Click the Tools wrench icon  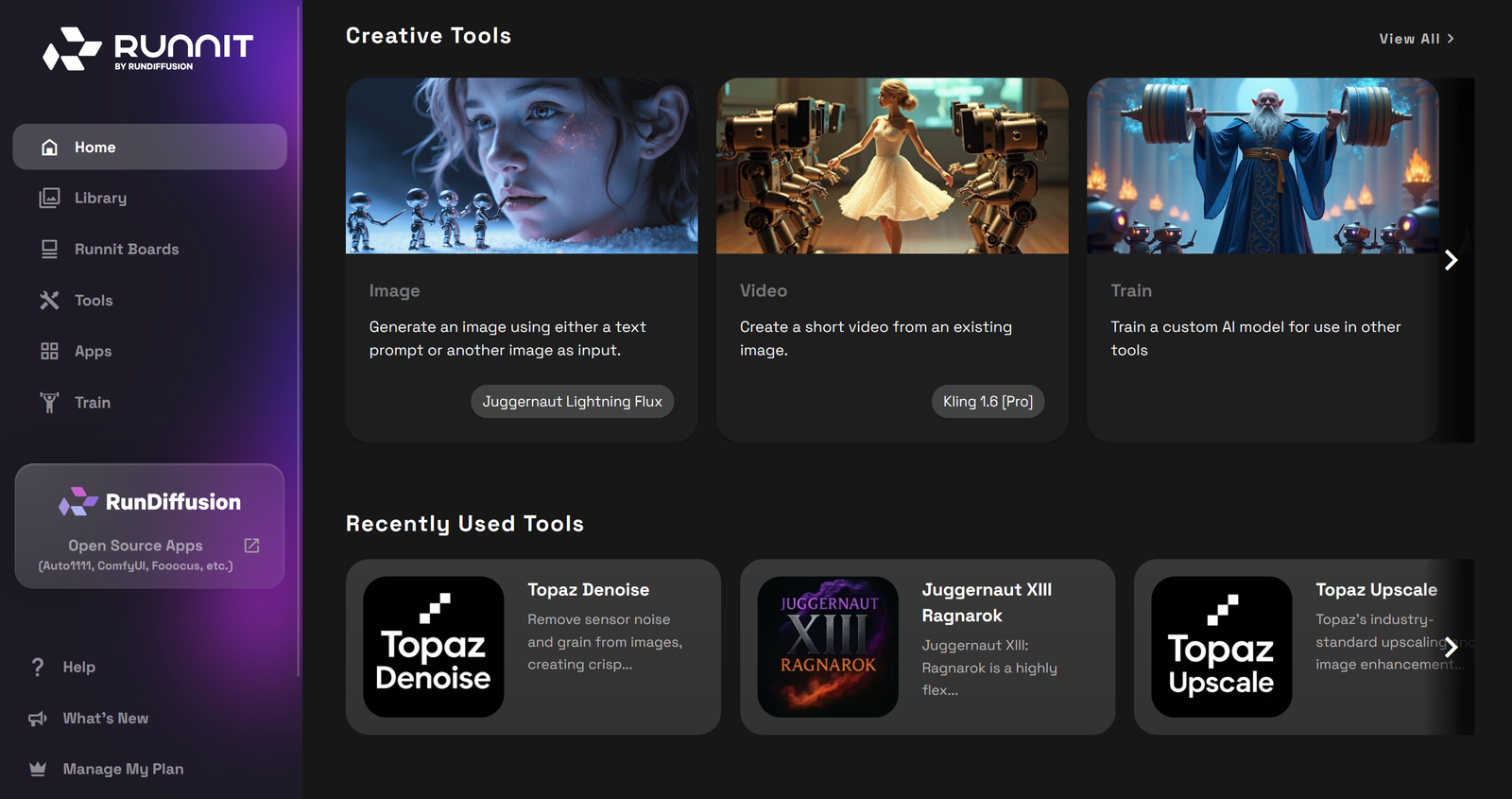[x=49, y=300]
